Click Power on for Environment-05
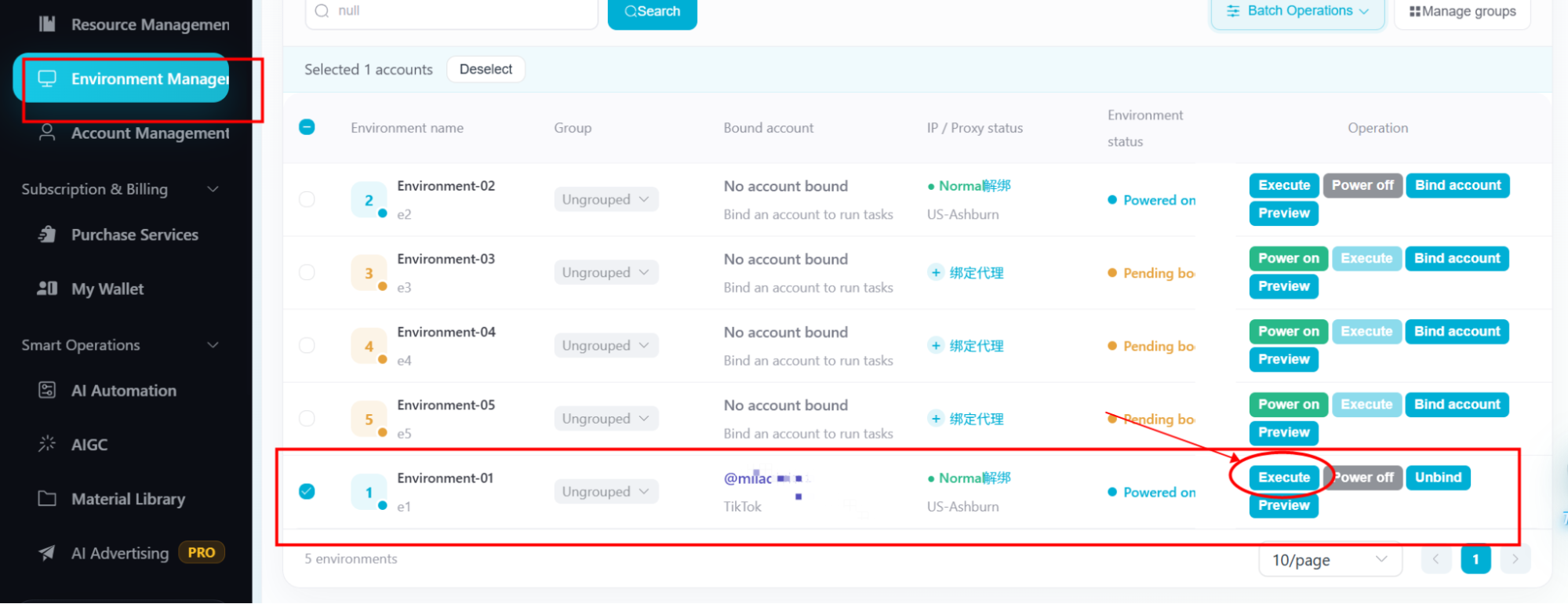 pos(1288,405)
